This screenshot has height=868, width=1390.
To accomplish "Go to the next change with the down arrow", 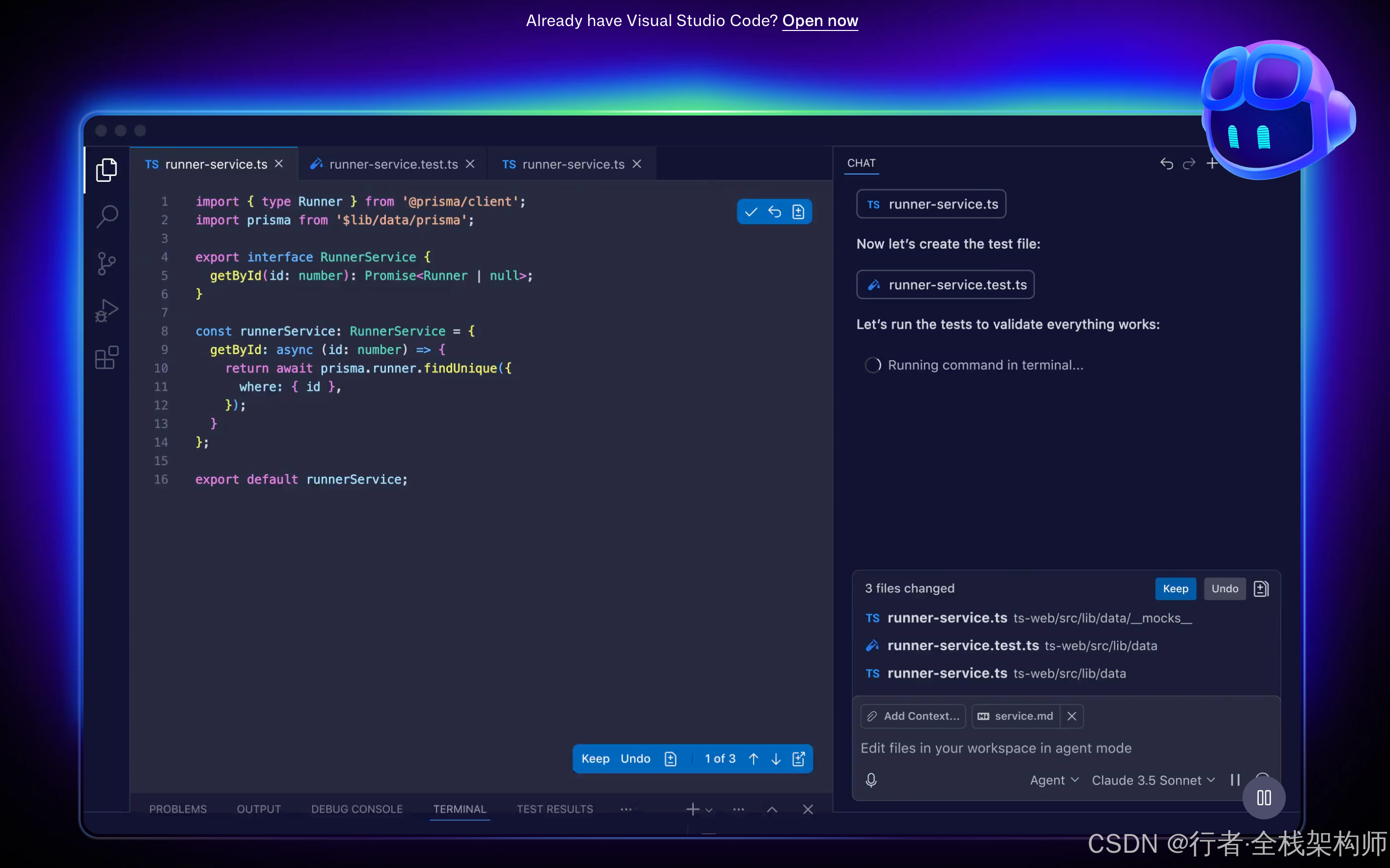I will pos(775,759).
